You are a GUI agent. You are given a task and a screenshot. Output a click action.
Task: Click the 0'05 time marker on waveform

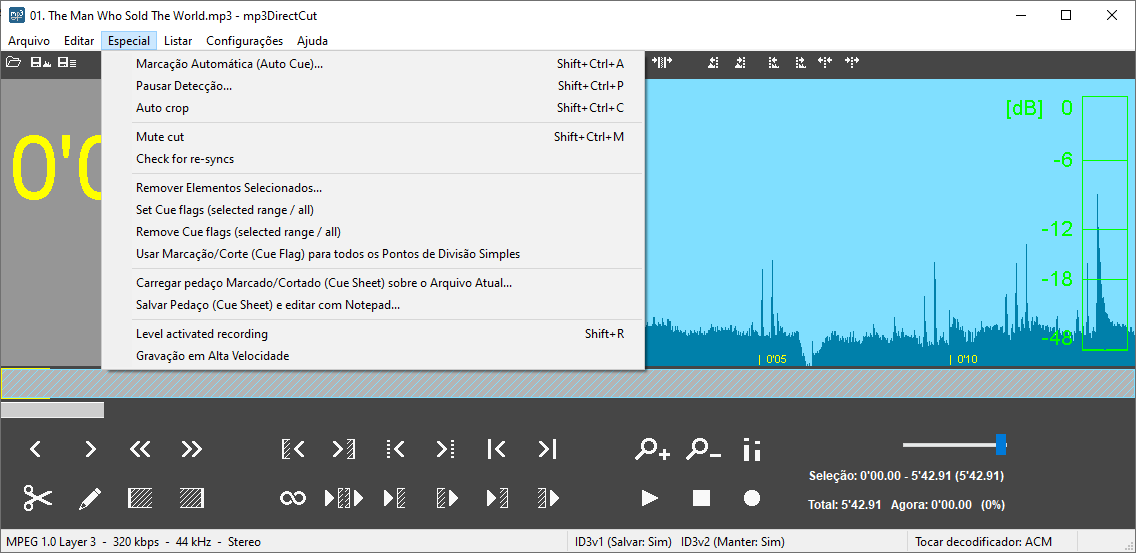click(772, 359)
